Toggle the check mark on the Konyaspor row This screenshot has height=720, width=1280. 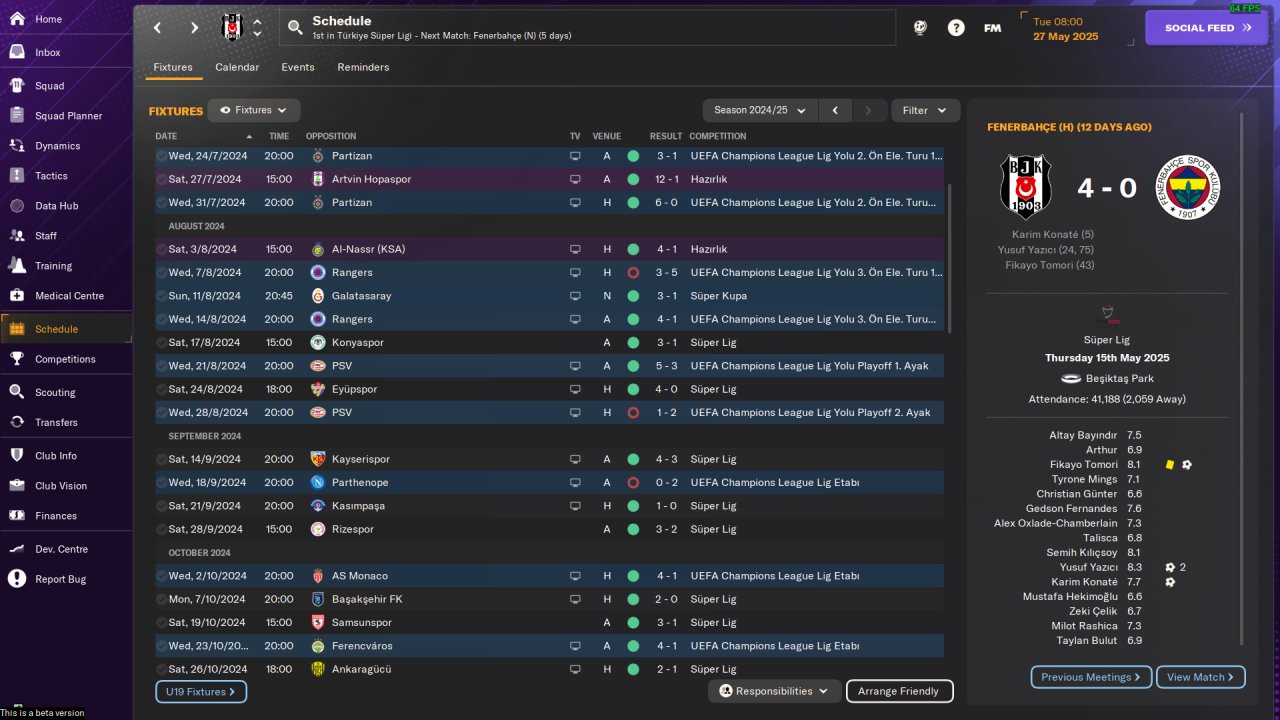click(x=161, y=342)
